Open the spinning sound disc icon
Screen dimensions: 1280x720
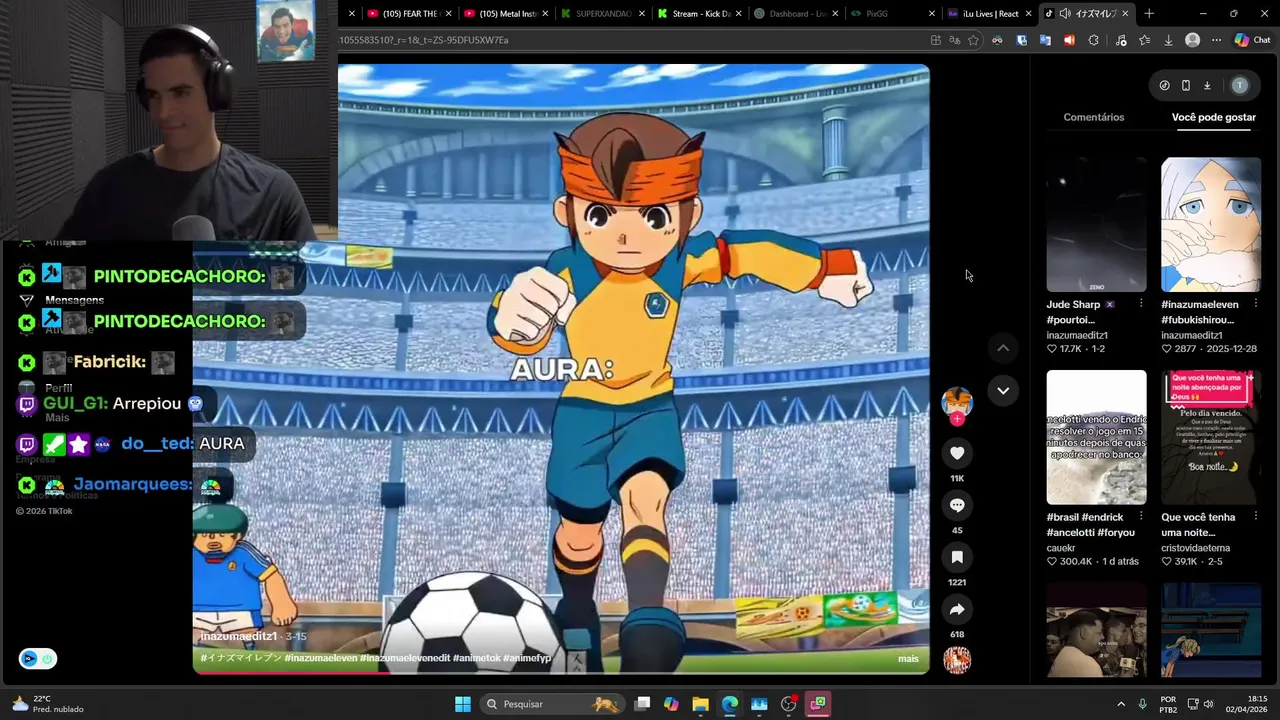pyautogui.click(x=957, y=660)
